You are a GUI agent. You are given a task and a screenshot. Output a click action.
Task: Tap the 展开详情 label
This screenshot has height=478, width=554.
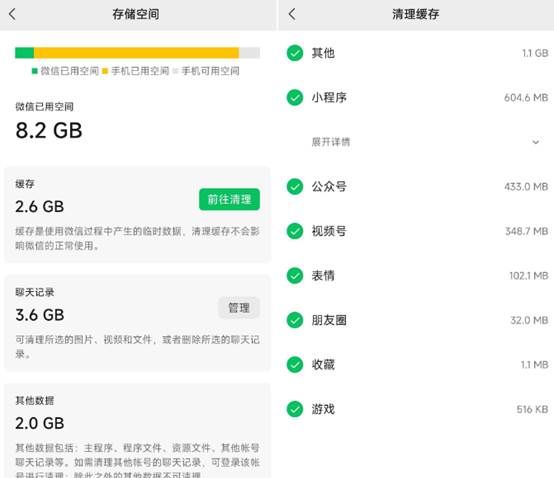pyautogui.click(x=331, y=142)
